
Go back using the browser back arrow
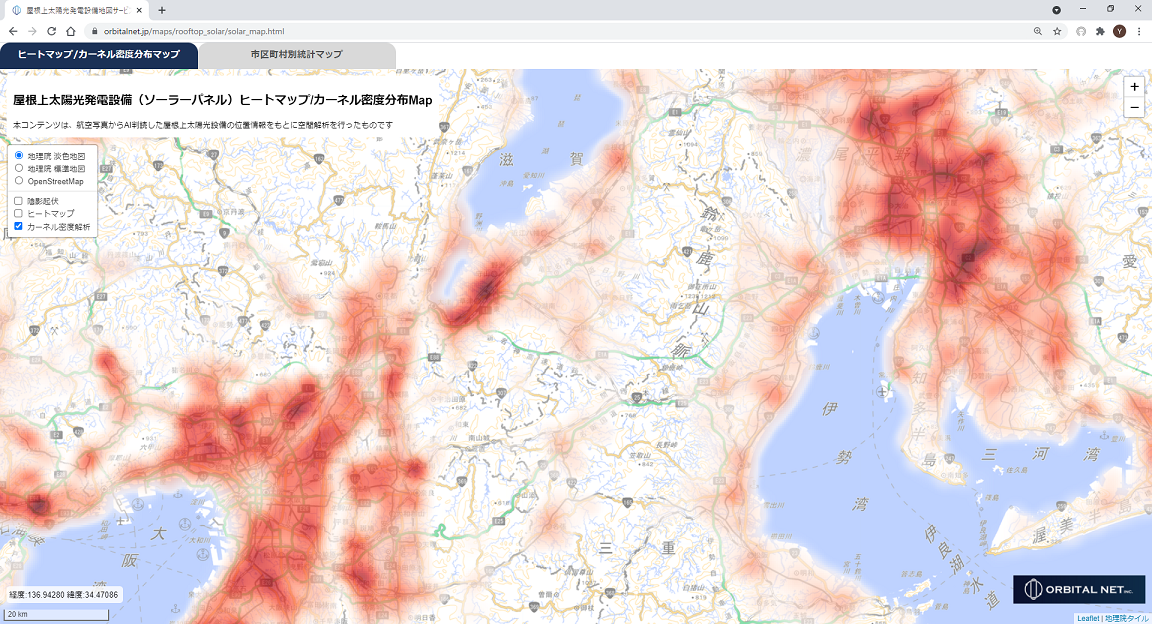(12, 31)
